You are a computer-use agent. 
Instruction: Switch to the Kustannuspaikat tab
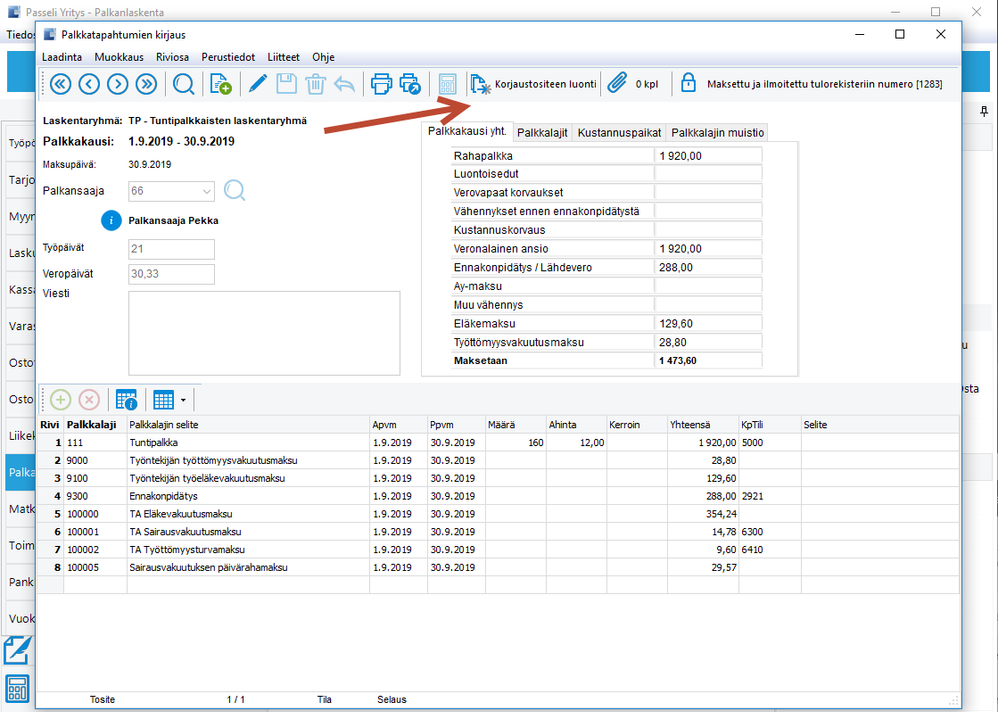(x=620, y=133)
